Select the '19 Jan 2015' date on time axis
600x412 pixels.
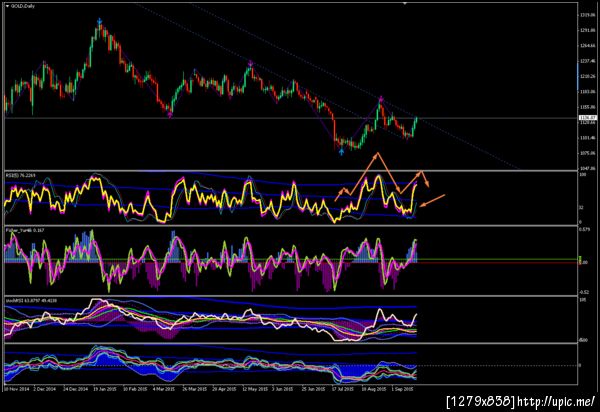click(x=105, y=389)
